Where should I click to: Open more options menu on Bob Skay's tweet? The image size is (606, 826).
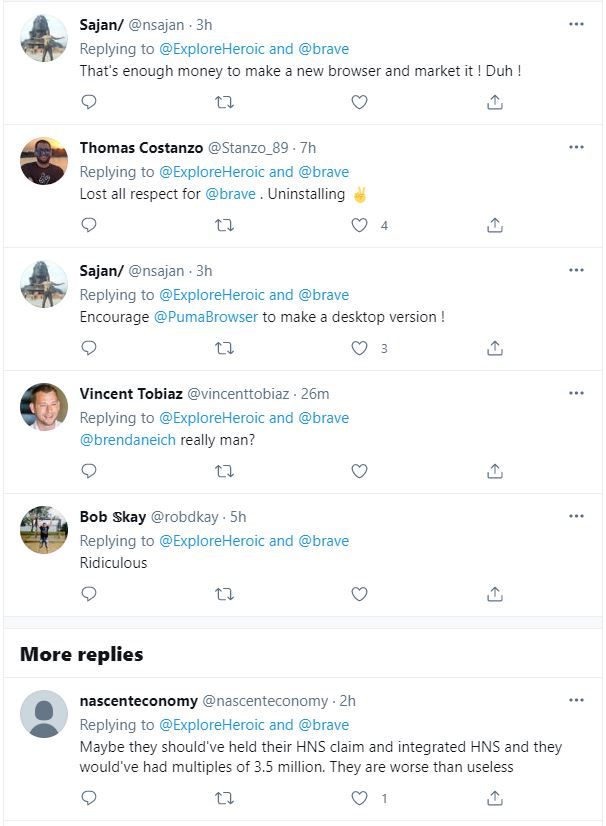576,516
